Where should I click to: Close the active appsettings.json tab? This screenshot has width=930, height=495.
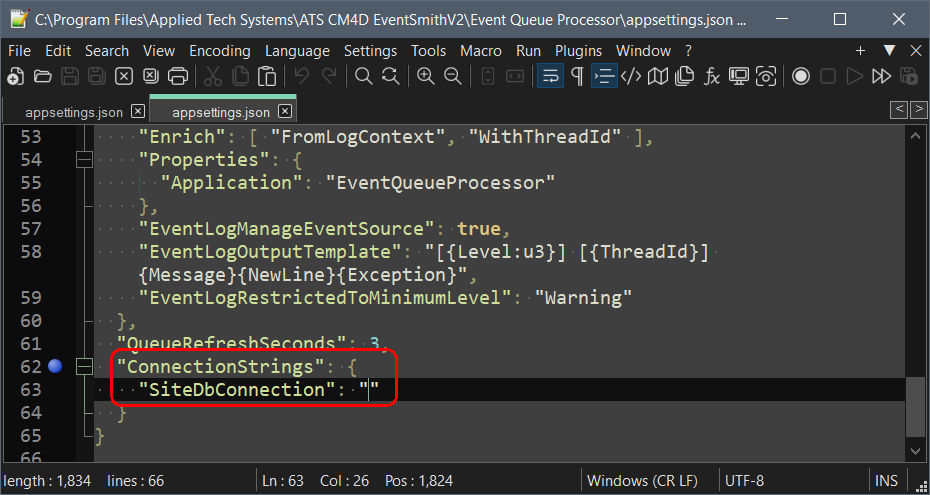click(285, 112)
